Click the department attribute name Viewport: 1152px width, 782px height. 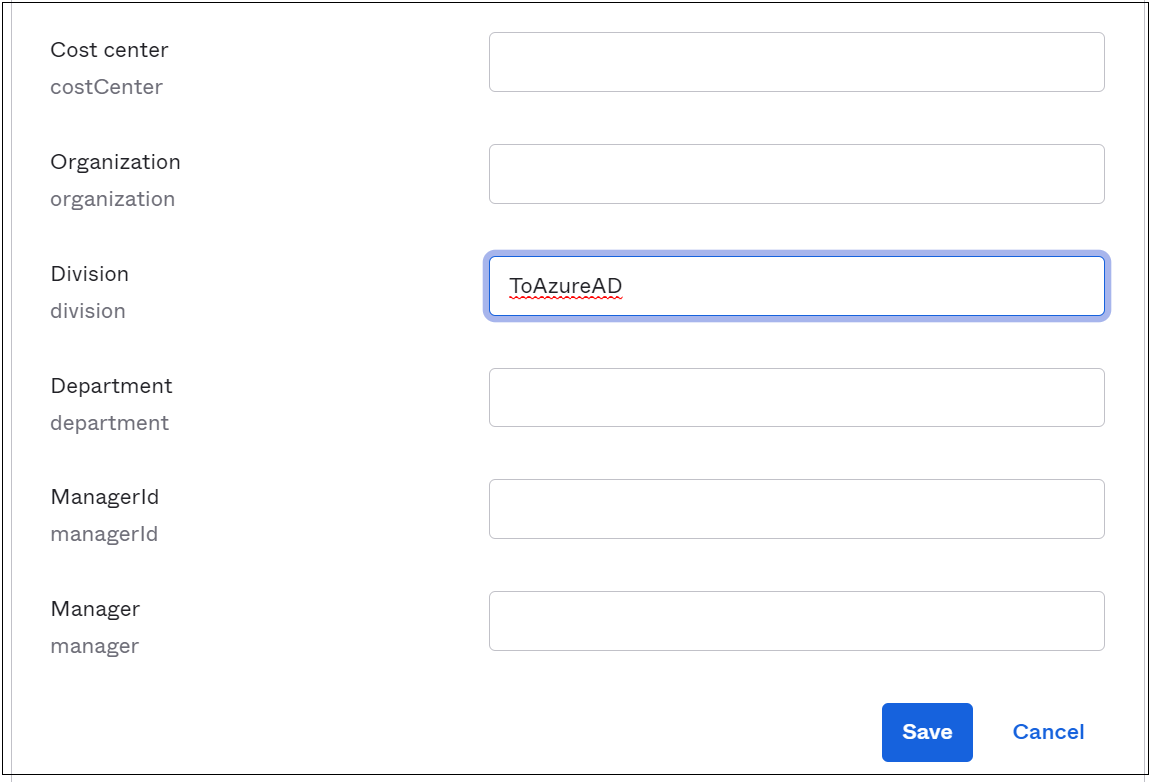(109, 423)
